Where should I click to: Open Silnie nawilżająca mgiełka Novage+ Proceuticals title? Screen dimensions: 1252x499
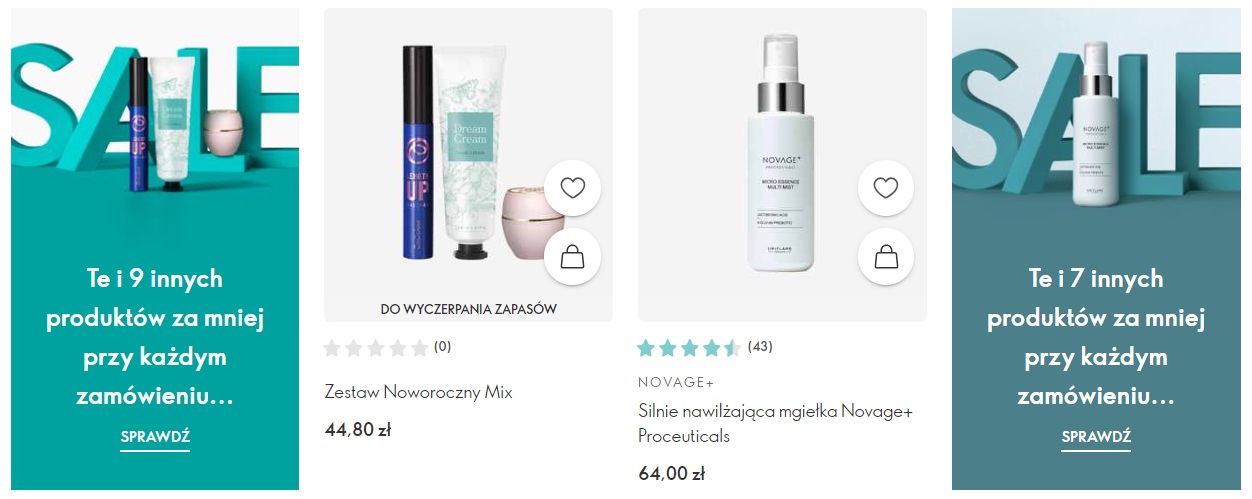[x=776, y=424]
